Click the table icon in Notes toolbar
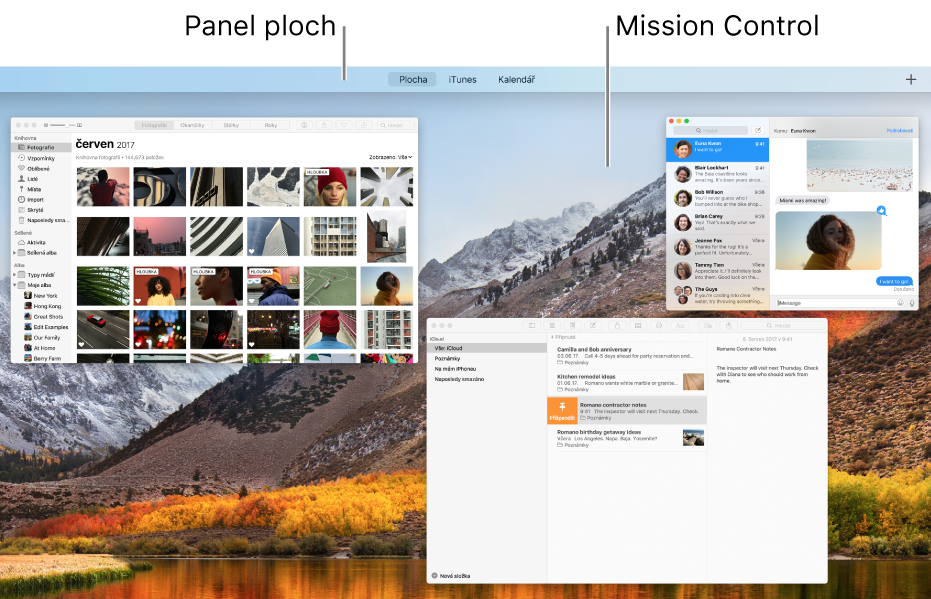Viewport: 931px width, 599px height. (638, 325)
